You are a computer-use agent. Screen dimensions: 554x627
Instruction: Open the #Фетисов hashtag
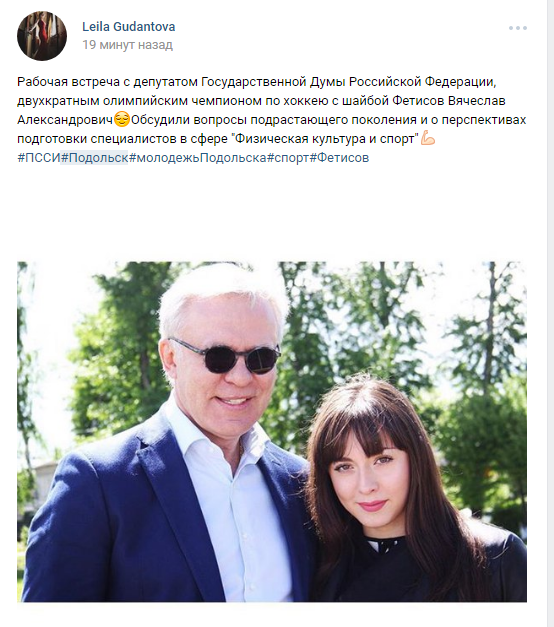339,158
